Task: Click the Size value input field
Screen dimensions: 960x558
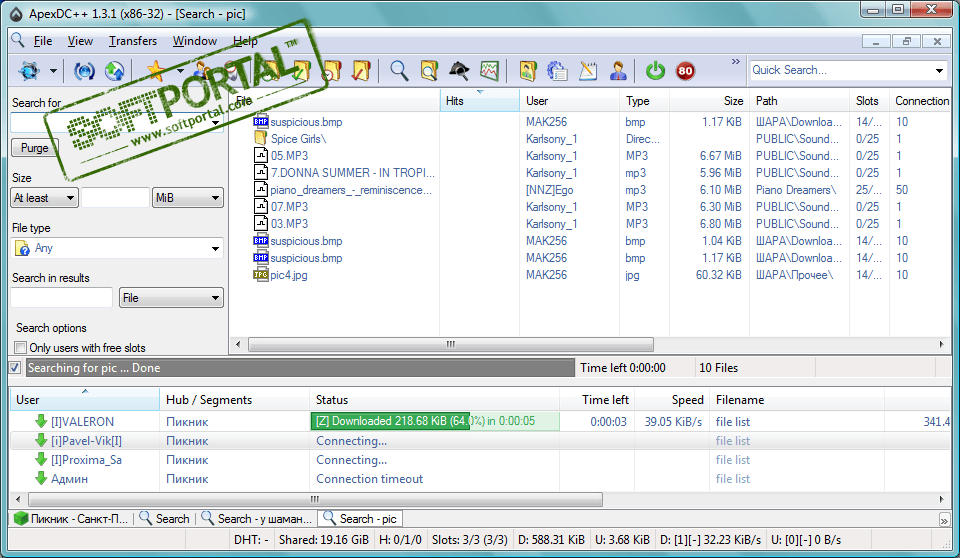Action: pyautogui.click(x=115, y=198)
